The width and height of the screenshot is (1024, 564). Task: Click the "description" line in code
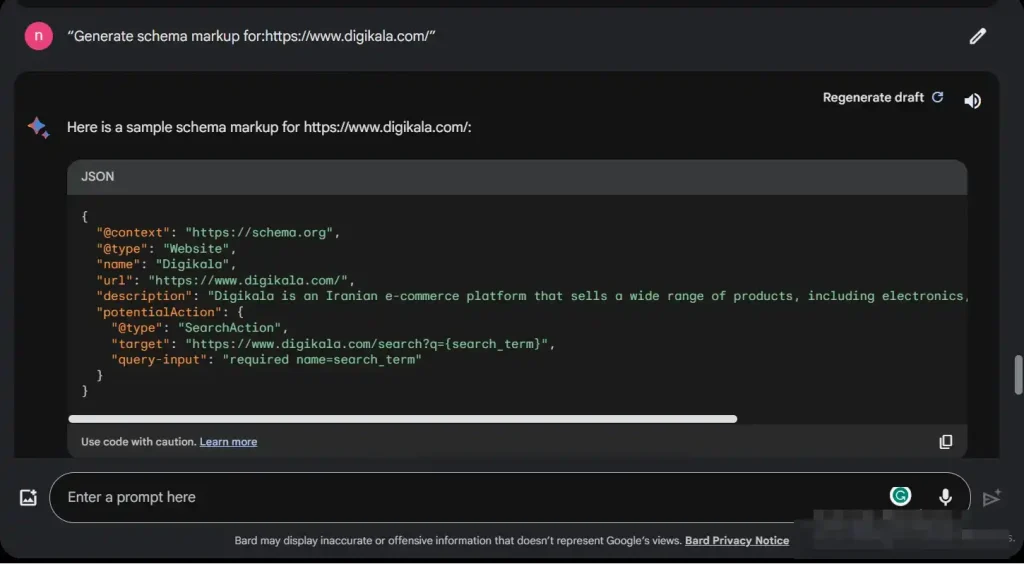(532, 296)
